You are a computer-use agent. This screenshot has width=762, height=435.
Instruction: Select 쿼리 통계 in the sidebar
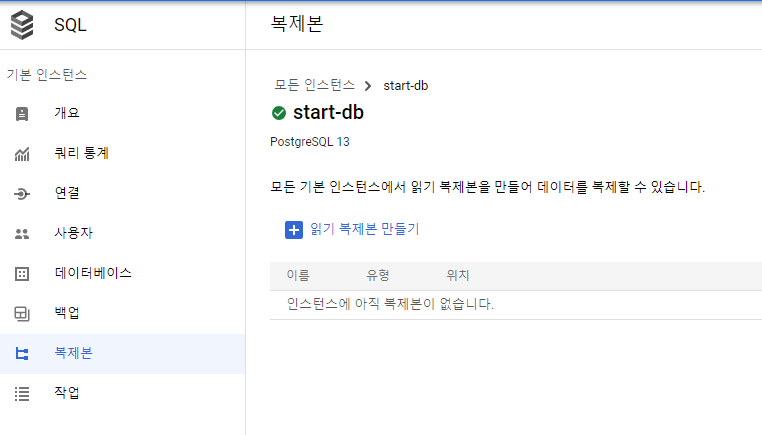(x=82, y=154)
